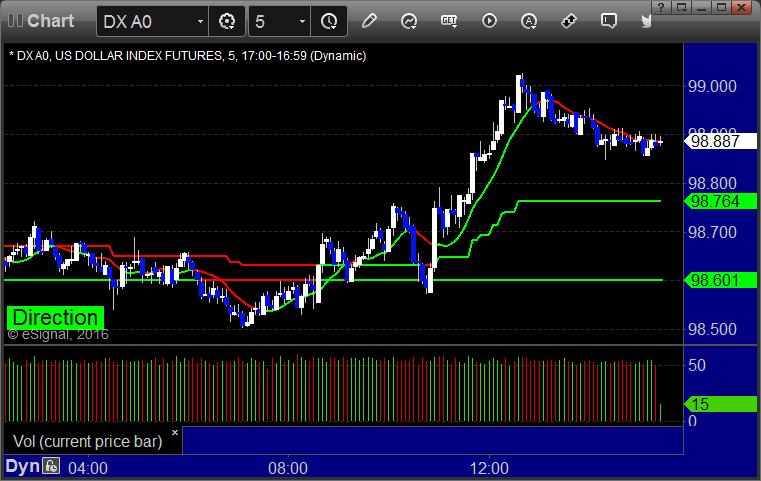Open the alerts icon with letter A

(529, 21)
